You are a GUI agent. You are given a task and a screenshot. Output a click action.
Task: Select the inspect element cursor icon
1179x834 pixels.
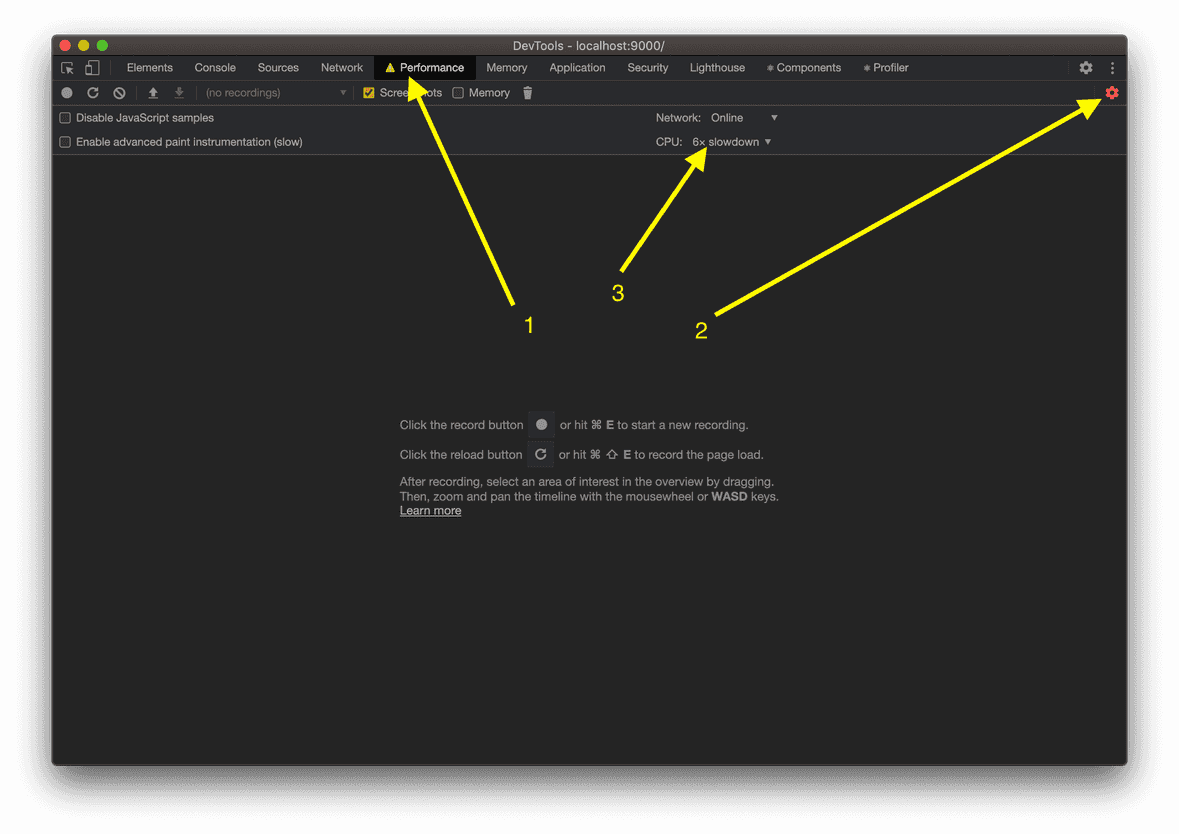tap(65, 67)
